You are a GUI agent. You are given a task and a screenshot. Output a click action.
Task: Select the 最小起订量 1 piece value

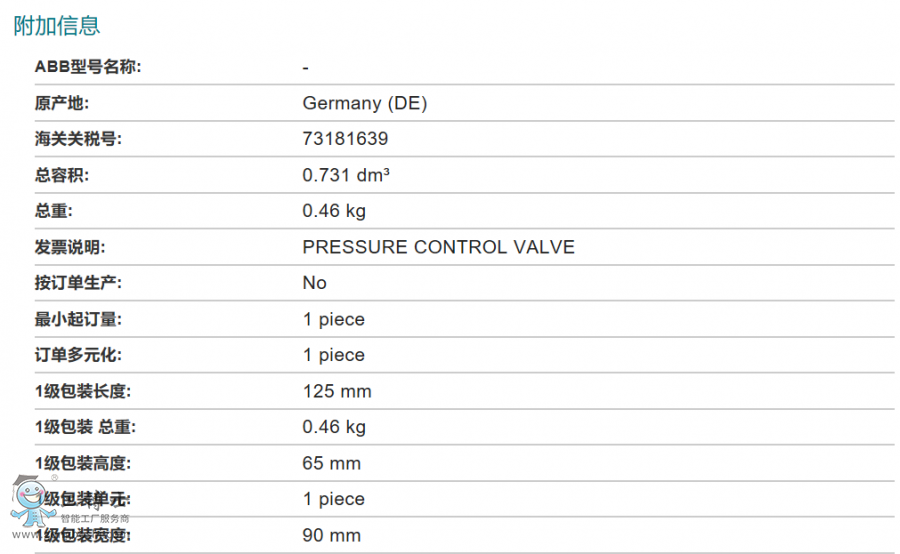(333, 319)
